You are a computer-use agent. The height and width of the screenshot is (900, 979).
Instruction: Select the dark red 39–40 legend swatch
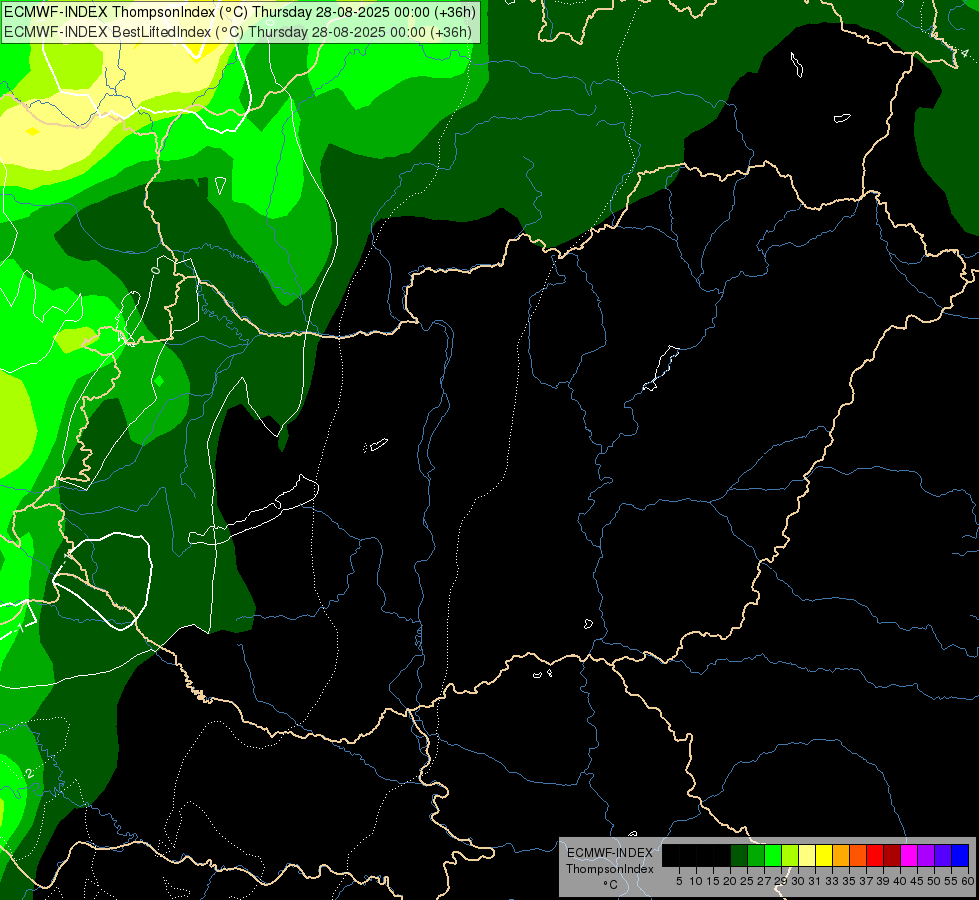coord(892,856)
